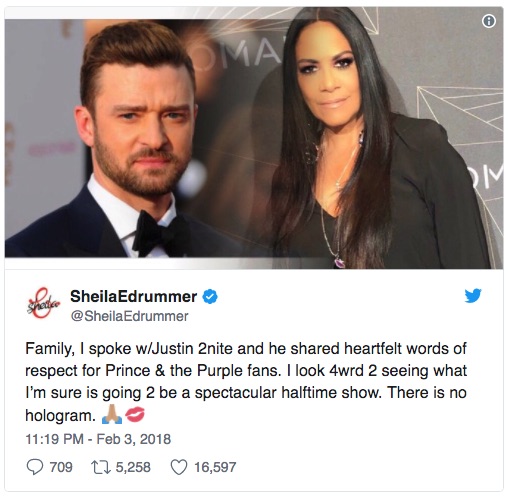Image resolution: width=508 pixels, height=497 pixels.
Task: Visit the @SheilaEdrummer handle link
Action: click(130, 316)
